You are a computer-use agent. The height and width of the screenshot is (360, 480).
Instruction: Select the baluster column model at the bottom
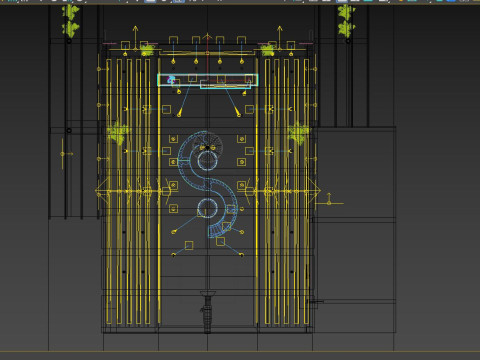(207, 311)
